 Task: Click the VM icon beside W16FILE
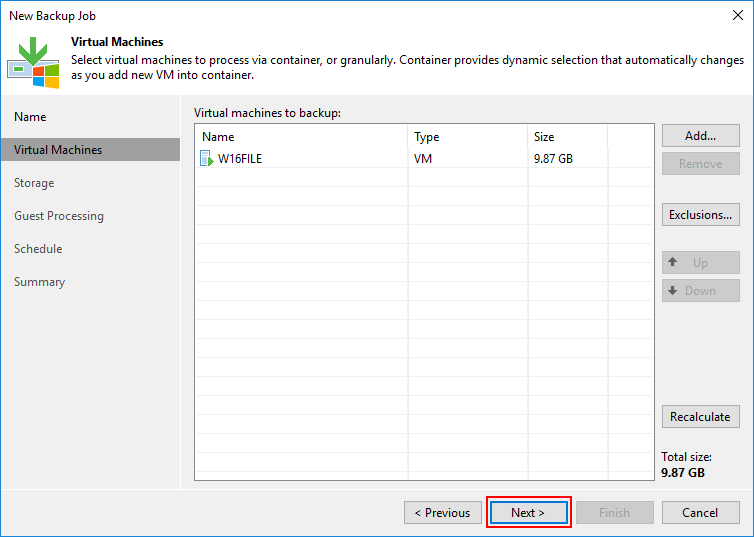206,159
